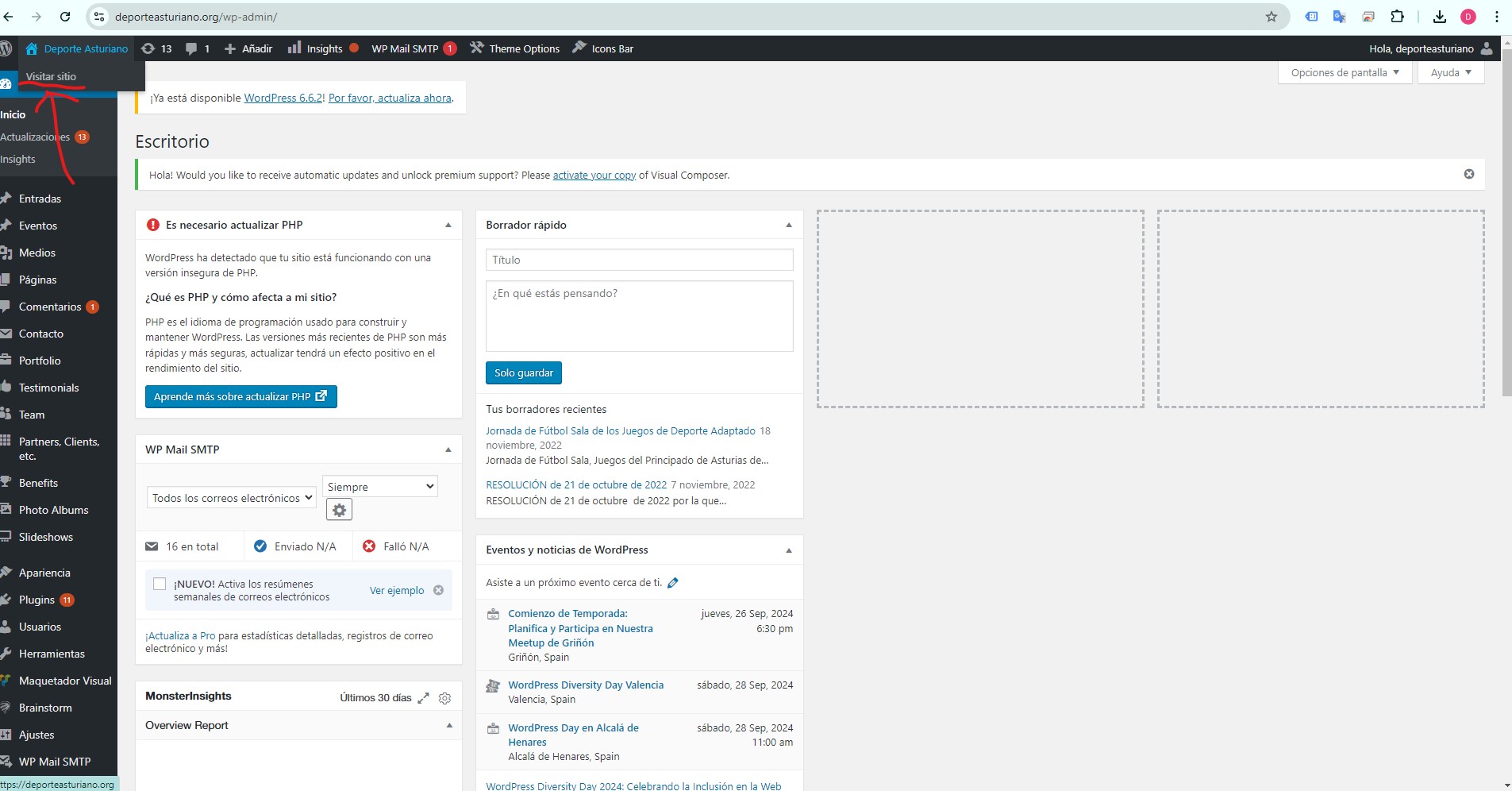Open Medios library menu

(37, 253)
